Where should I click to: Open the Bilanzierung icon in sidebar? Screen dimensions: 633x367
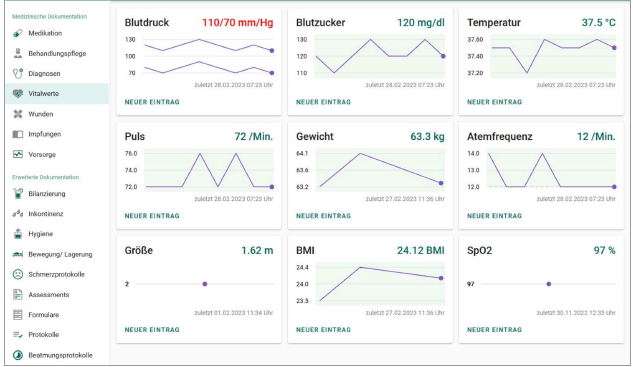[x=18, y=193]
